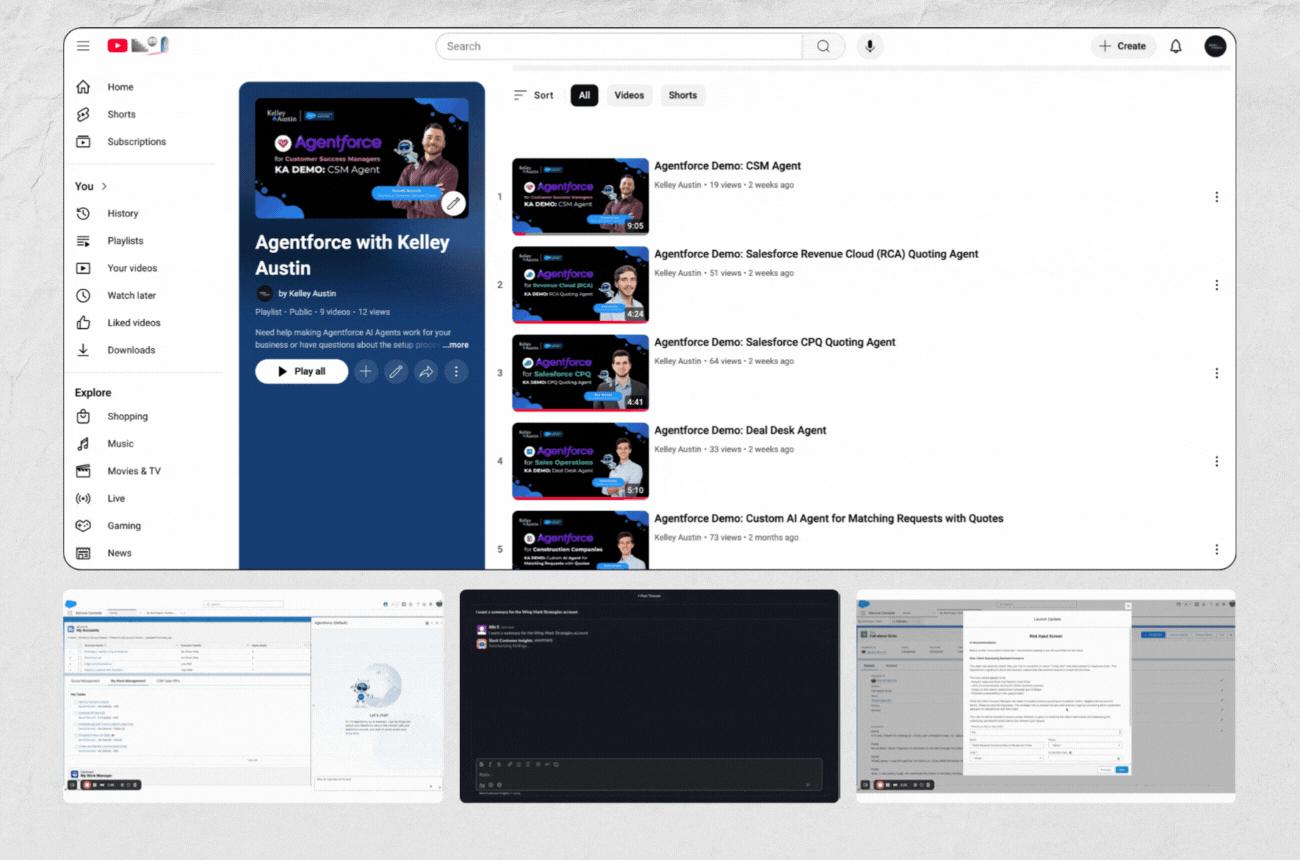Open options for Custom AI Agent video
Screen dimensions: 1300x860
point(1216,549)
